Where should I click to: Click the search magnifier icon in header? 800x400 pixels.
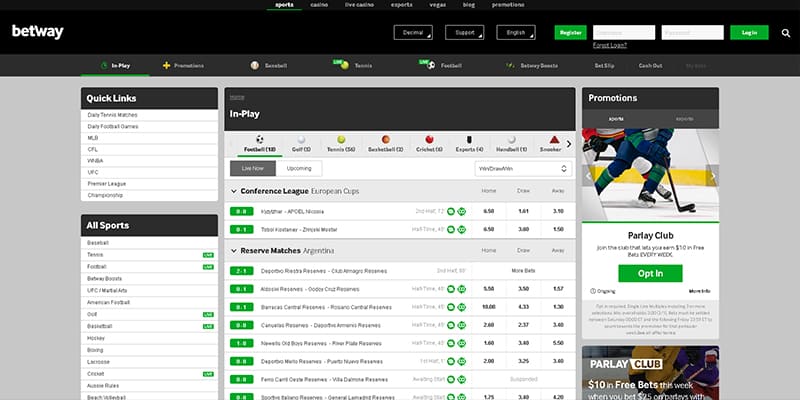(x=786, y=33)
